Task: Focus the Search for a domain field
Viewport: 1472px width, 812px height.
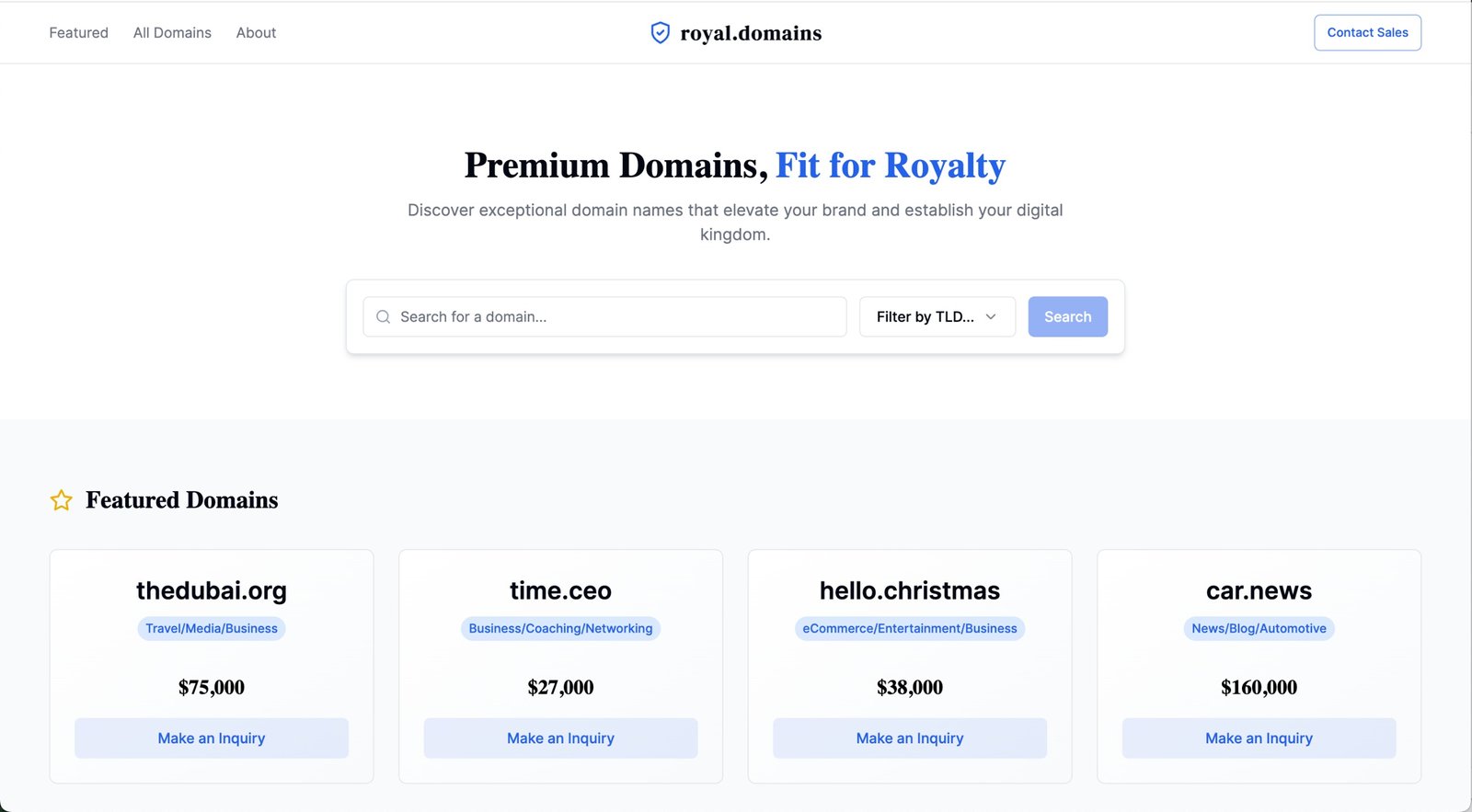Action: [604, 316]
